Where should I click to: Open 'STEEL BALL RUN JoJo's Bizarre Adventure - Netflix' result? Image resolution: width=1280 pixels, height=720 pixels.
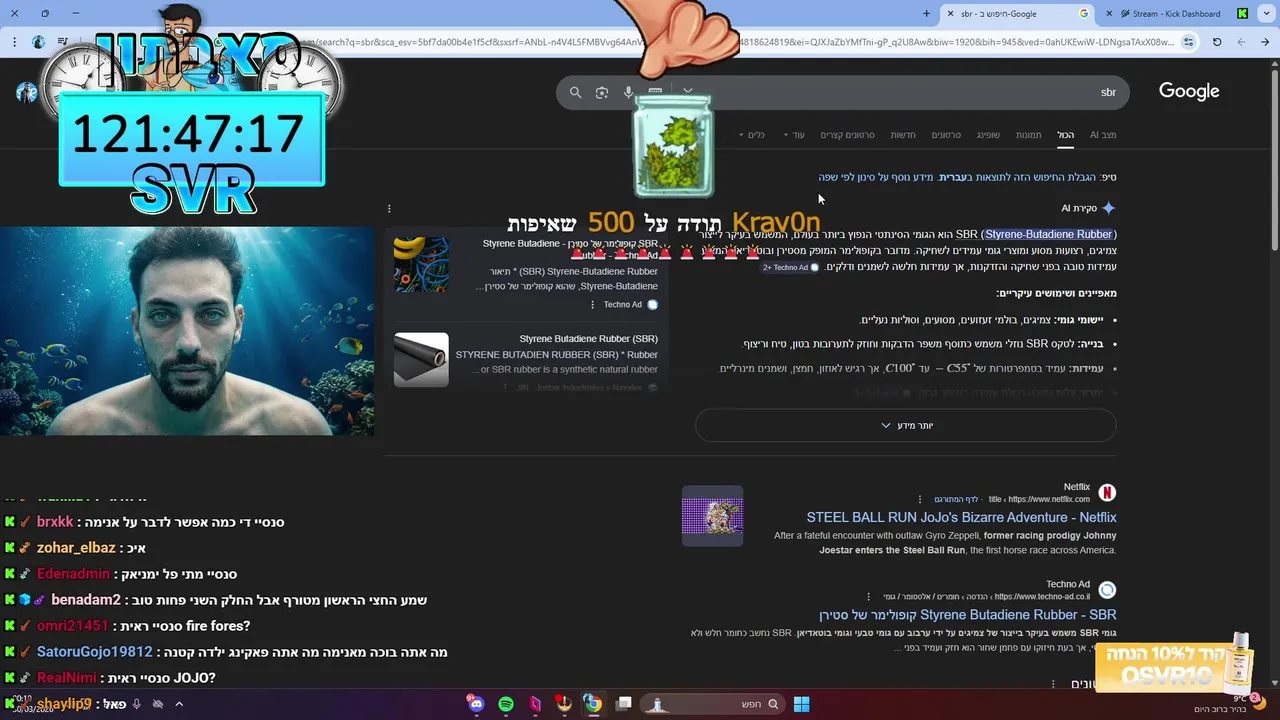coord(961,517)
